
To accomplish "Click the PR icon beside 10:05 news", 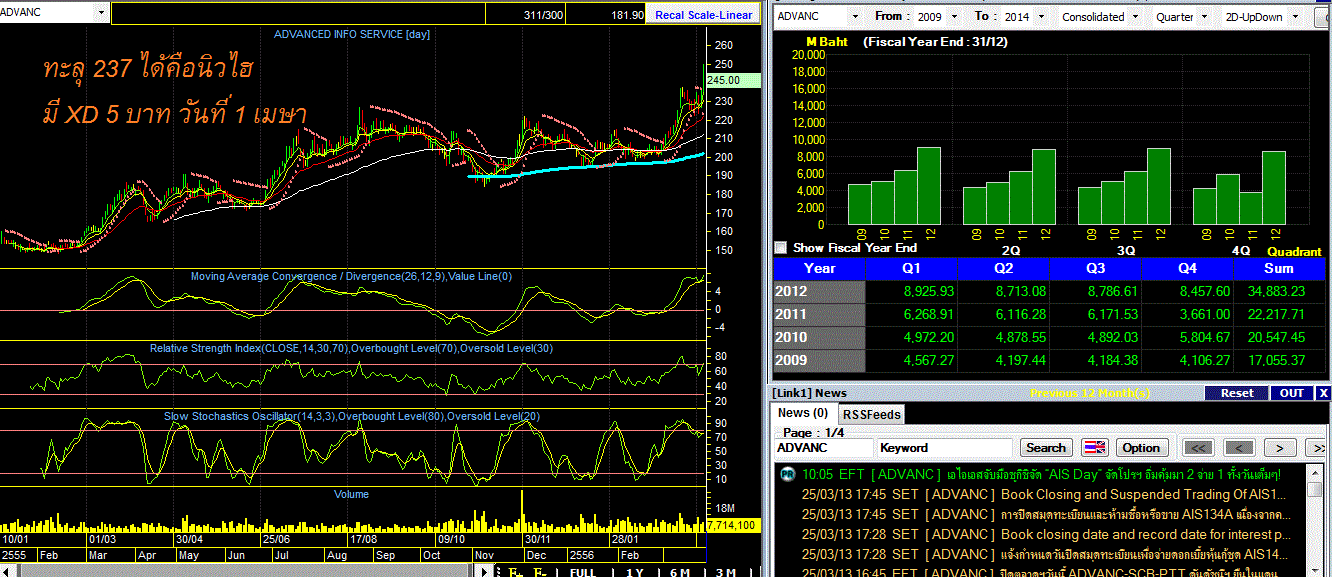I will pyautogui.click(x=786, y=474).
